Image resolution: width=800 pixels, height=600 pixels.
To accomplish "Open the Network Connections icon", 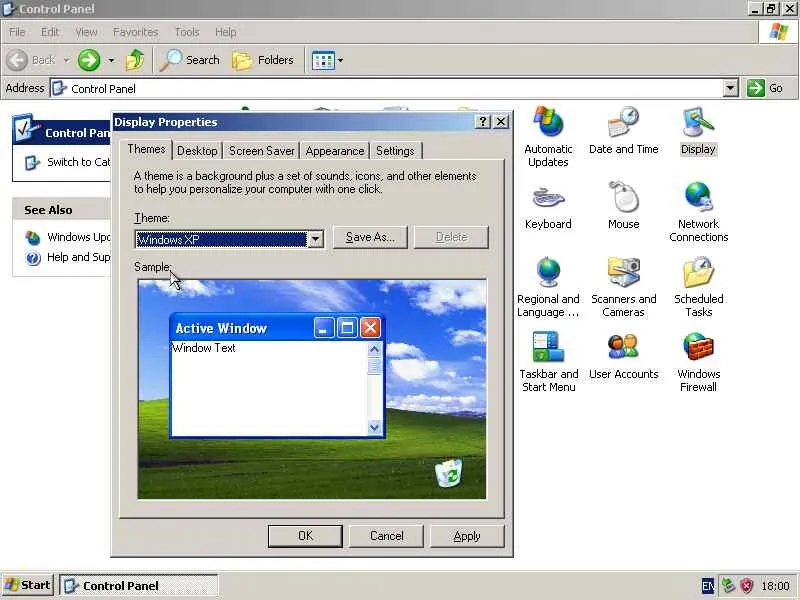I will [698, 197].
